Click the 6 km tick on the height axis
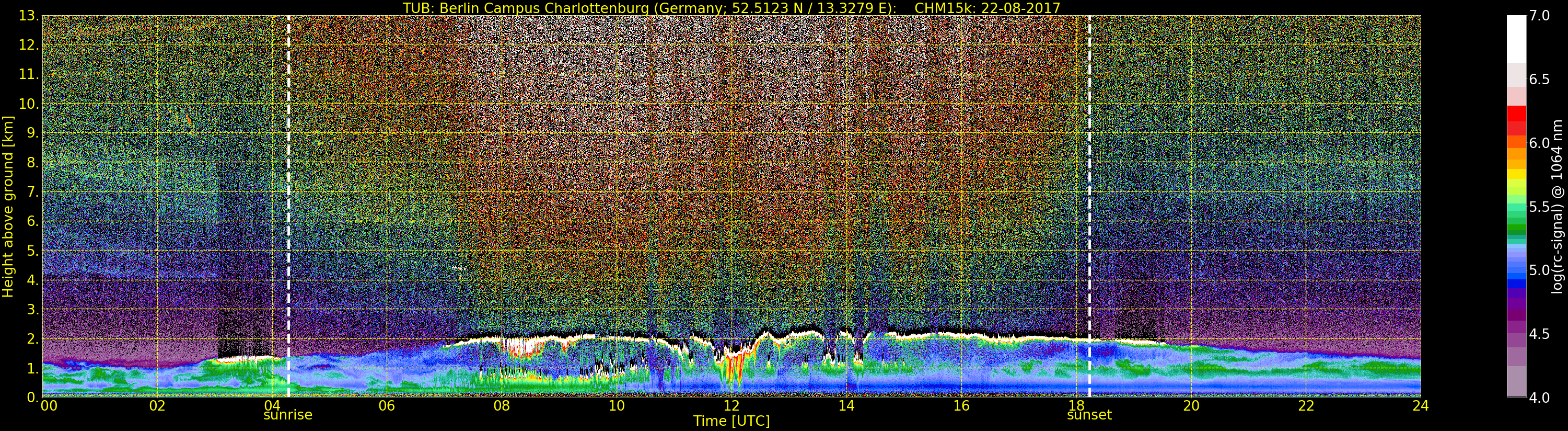 click(32, 221)
